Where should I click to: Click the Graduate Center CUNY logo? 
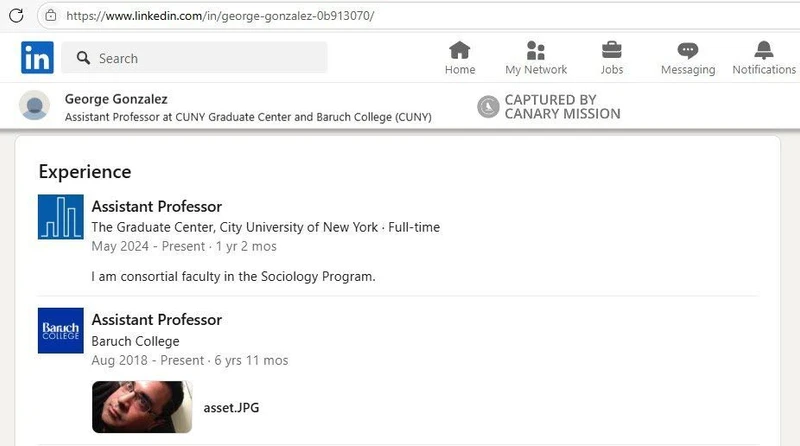pos(60,217)
